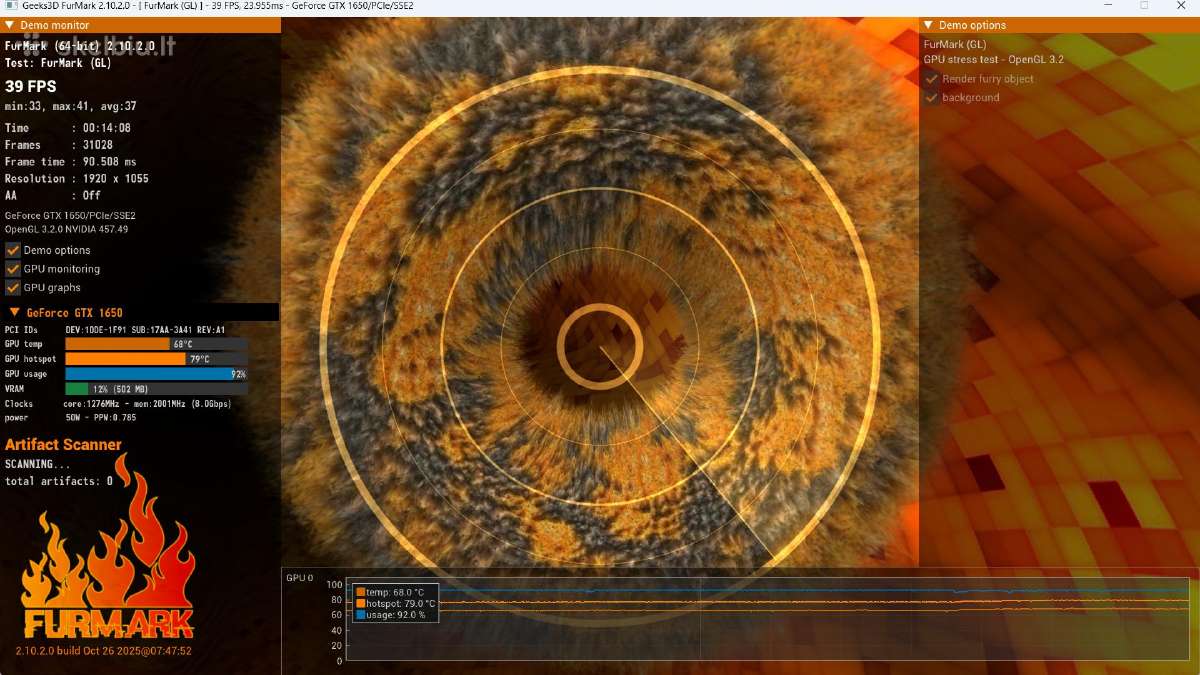Click the window title bar text
Viewport: 1200px width, 675px height.
click(216, 6)
